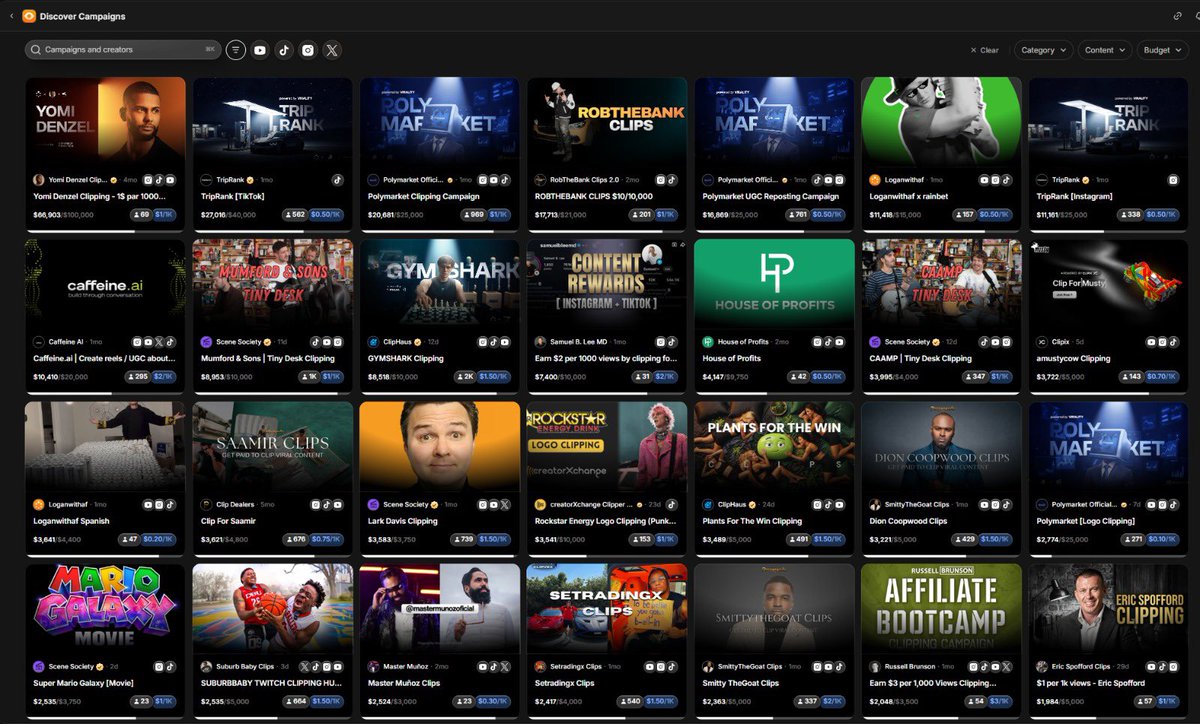The height and width of the screenshot is (724, 1200).
Task: Open the caffeine.ai campaign thumbnail
Action: click(x=105, y=284)
